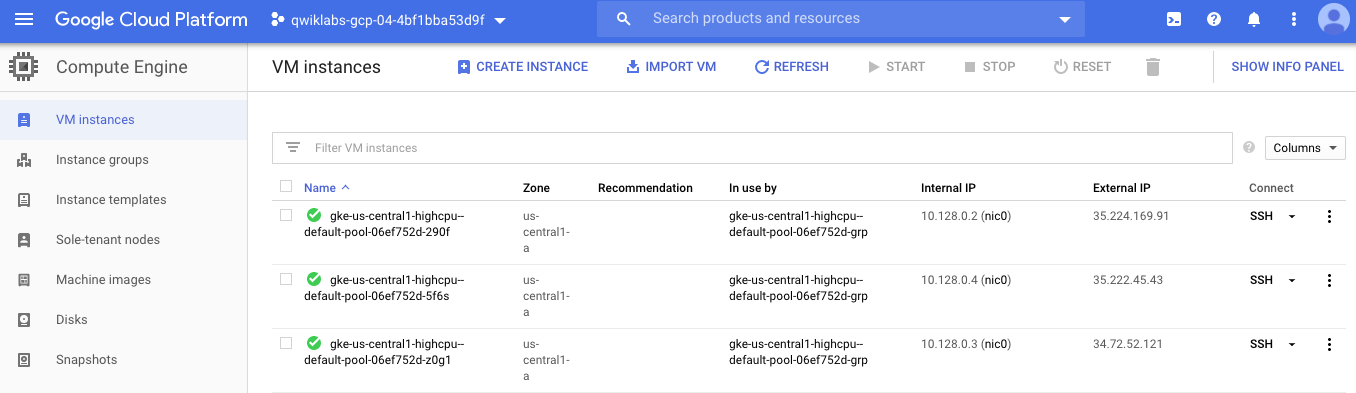This screenshot has height=393, width=1356.
Task: Open more actions for instance 5f6s
Action: [1329, 280]
